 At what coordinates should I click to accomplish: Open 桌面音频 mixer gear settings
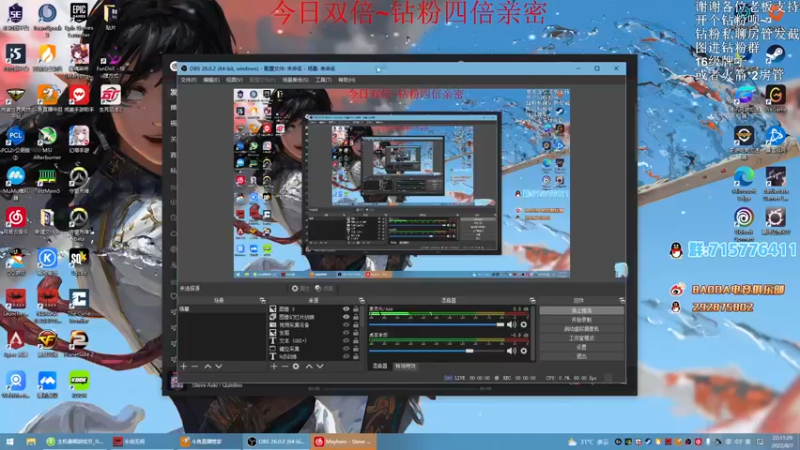click(x=523, y=351)
